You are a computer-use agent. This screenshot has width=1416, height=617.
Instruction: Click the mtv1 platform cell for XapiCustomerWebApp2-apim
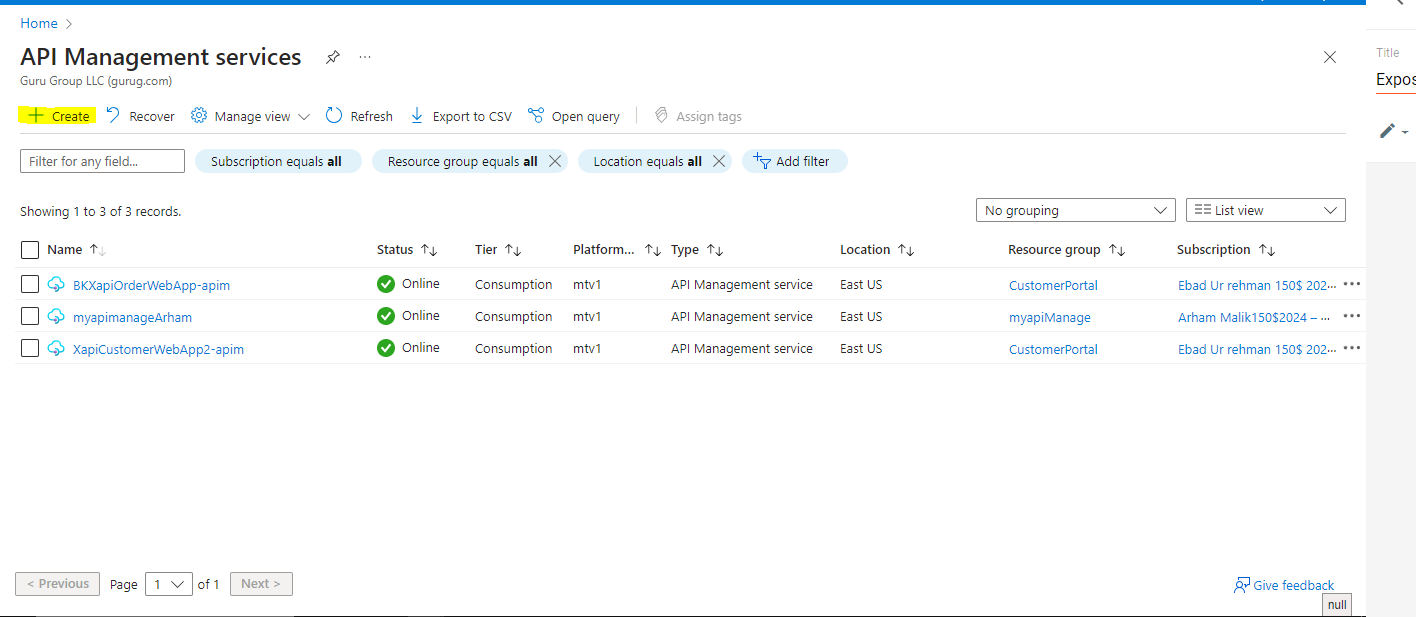click(587, 348)
